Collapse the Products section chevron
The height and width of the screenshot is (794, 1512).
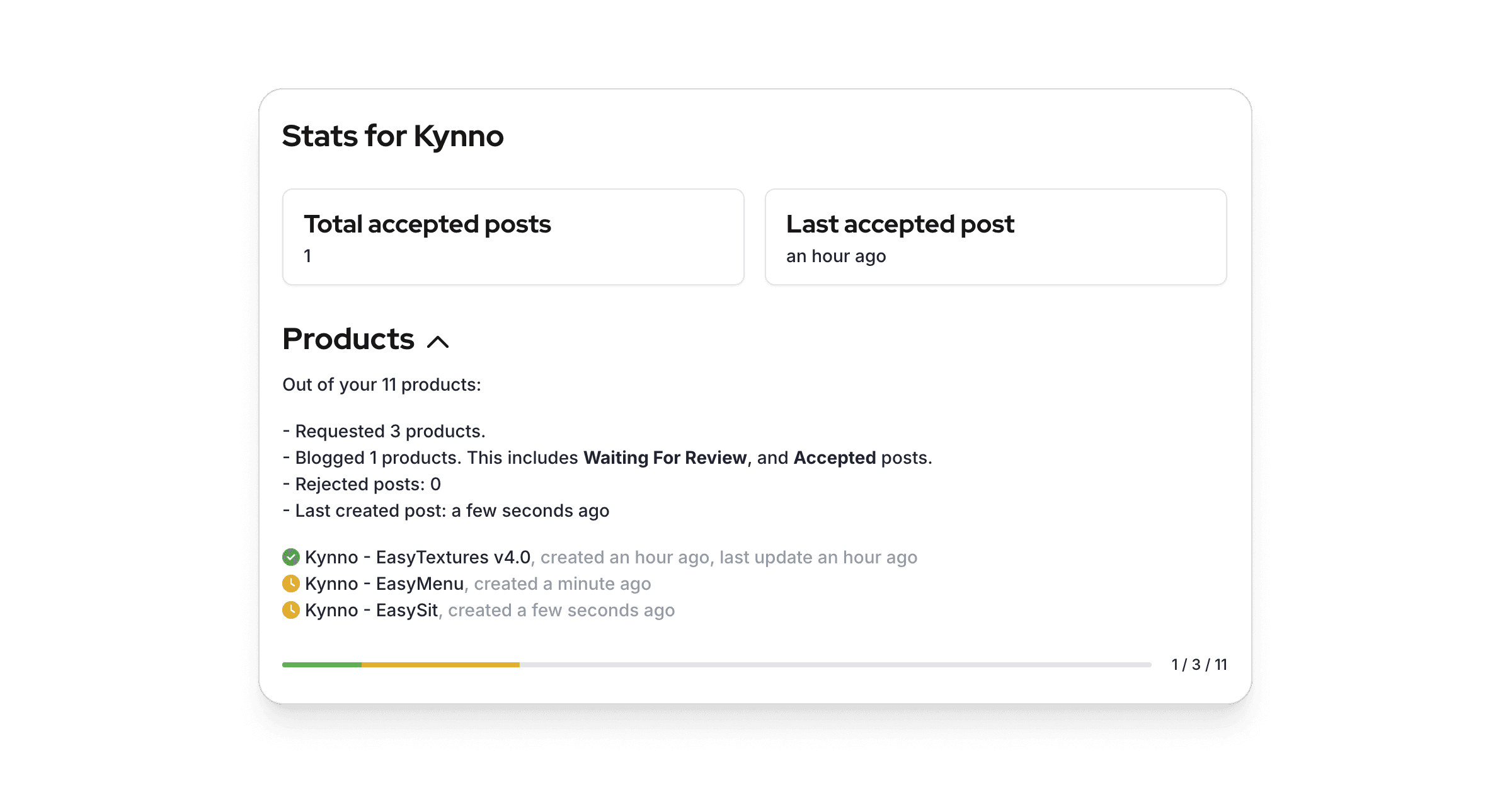[438, 342]
